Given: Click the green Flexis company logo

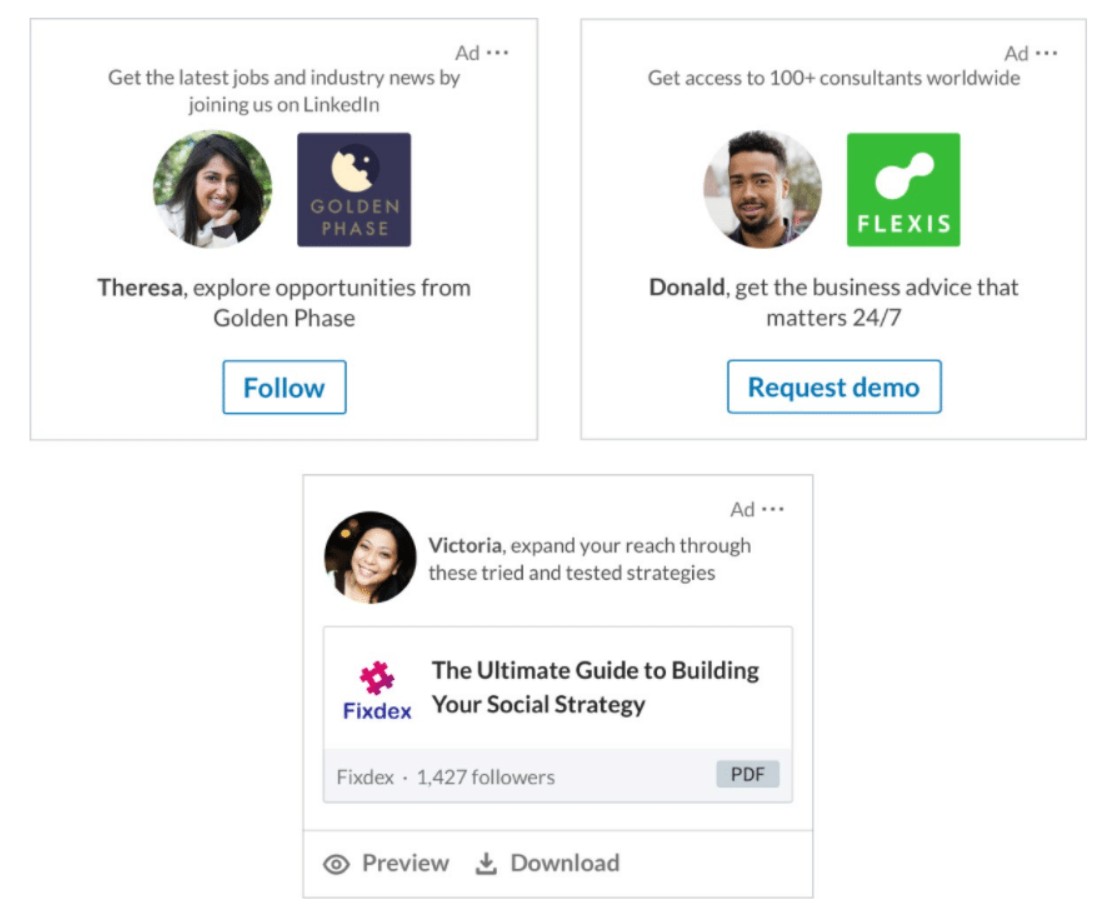Looking at the screenshot, I should click(903, 188).
